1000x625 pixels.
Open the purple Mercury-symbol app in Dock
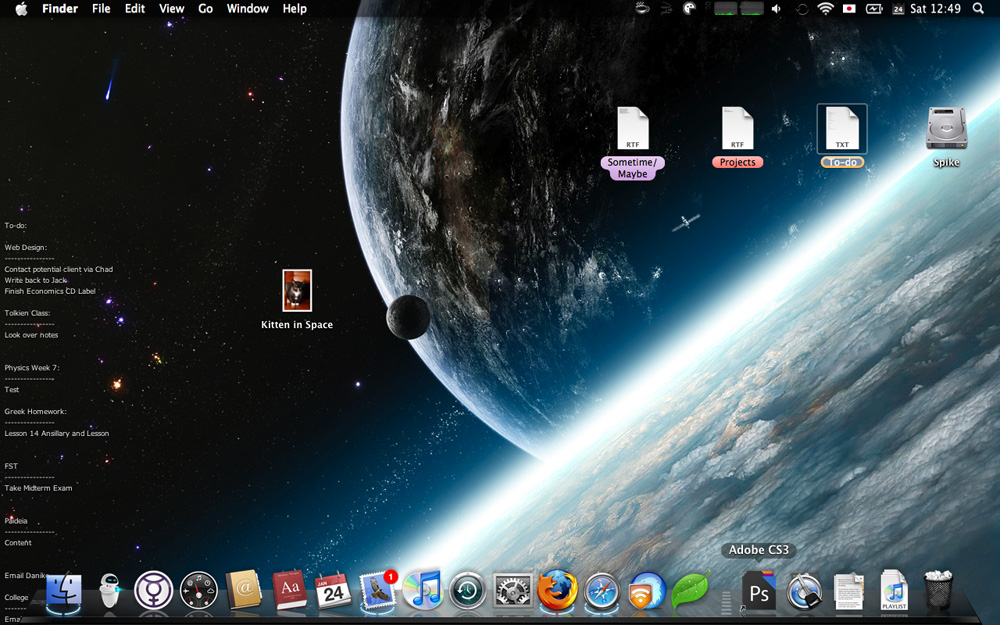pos(154,590)
